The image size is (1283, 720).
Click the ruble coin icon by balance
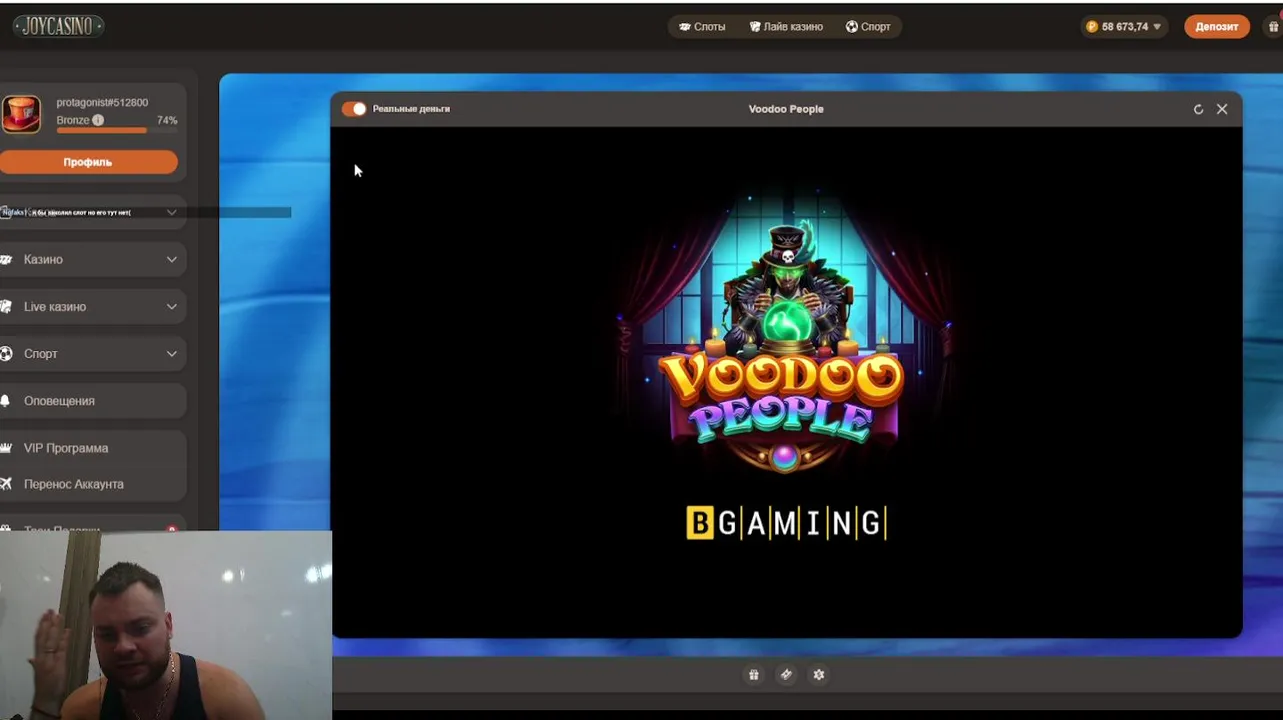(1092, 27)
